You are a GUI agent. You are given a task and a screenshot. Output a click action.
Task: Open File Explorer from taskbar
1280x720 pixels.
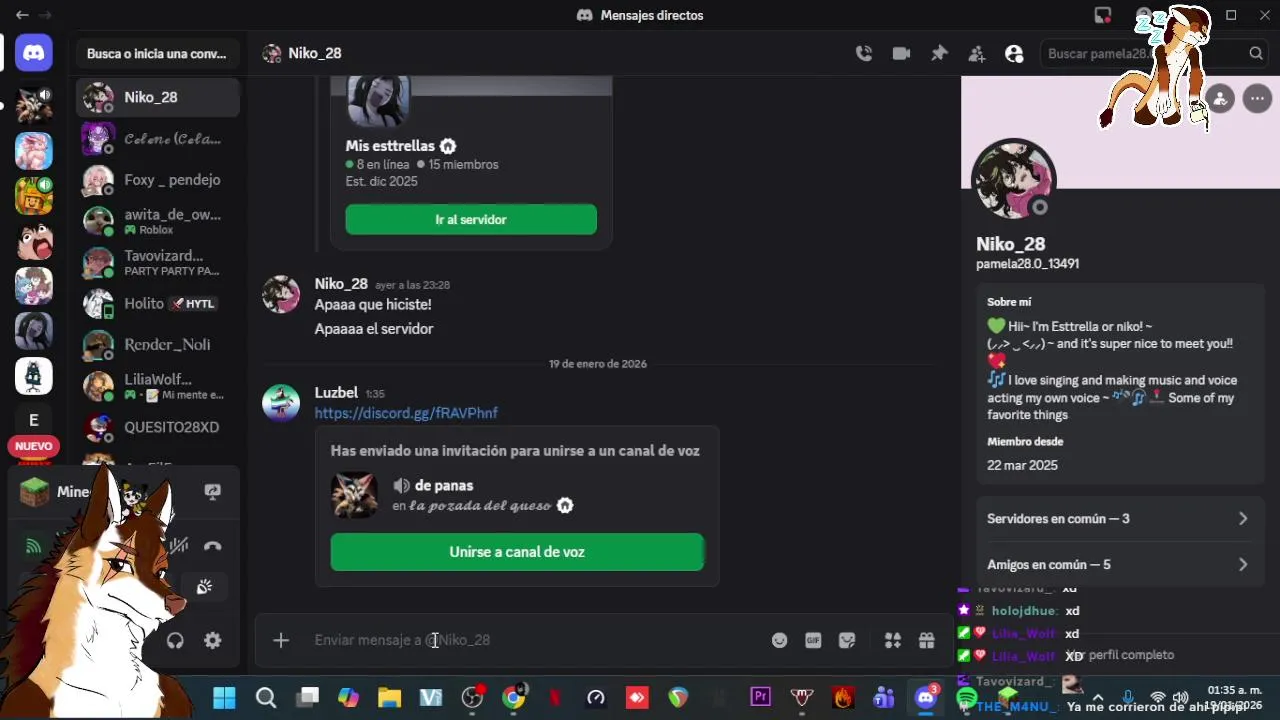pyautogui.click(x=389, y=698)
